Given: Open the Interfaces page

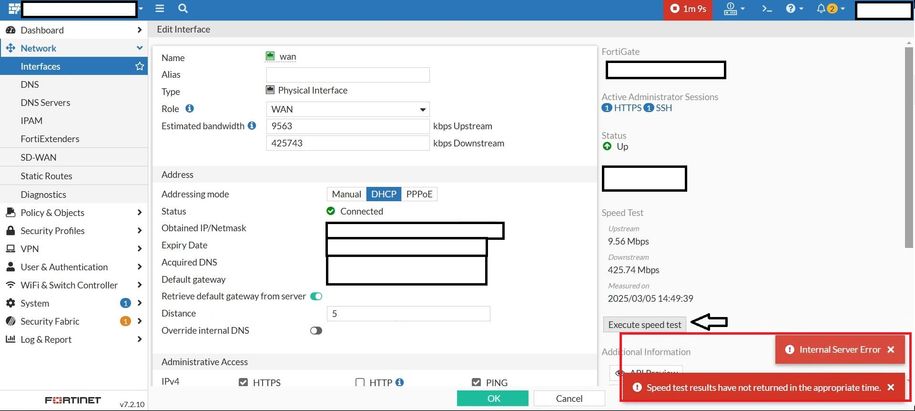Looking at the screenshot, I should click(74, 67).
